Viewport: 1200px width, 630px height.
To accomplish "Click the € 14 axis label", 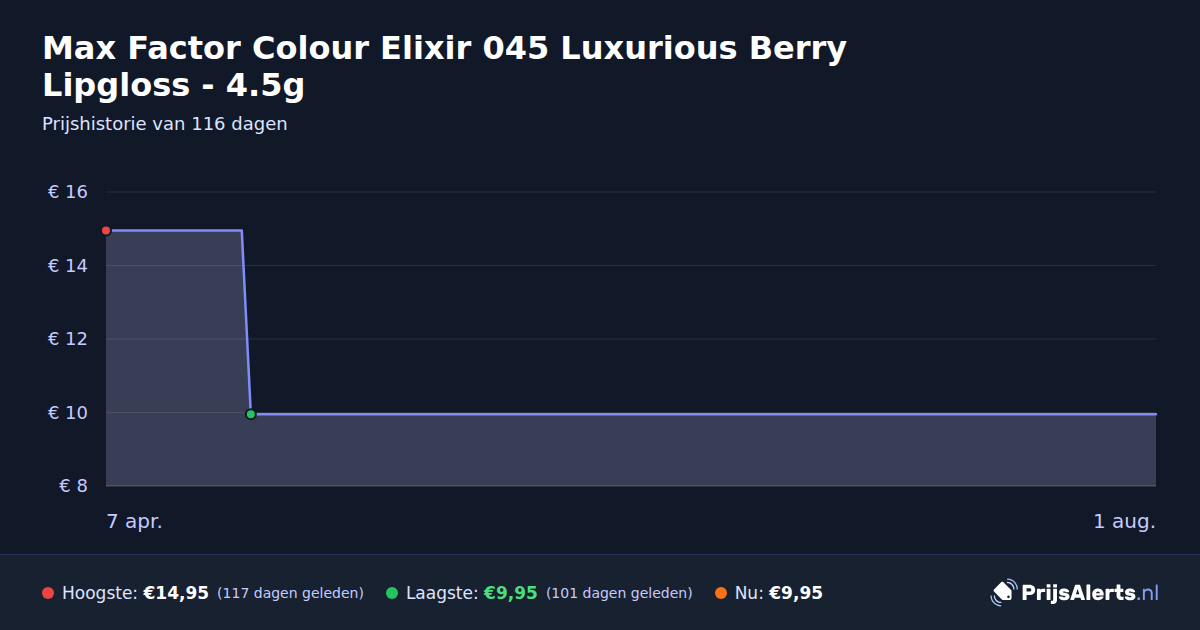I will click(68, 266).
